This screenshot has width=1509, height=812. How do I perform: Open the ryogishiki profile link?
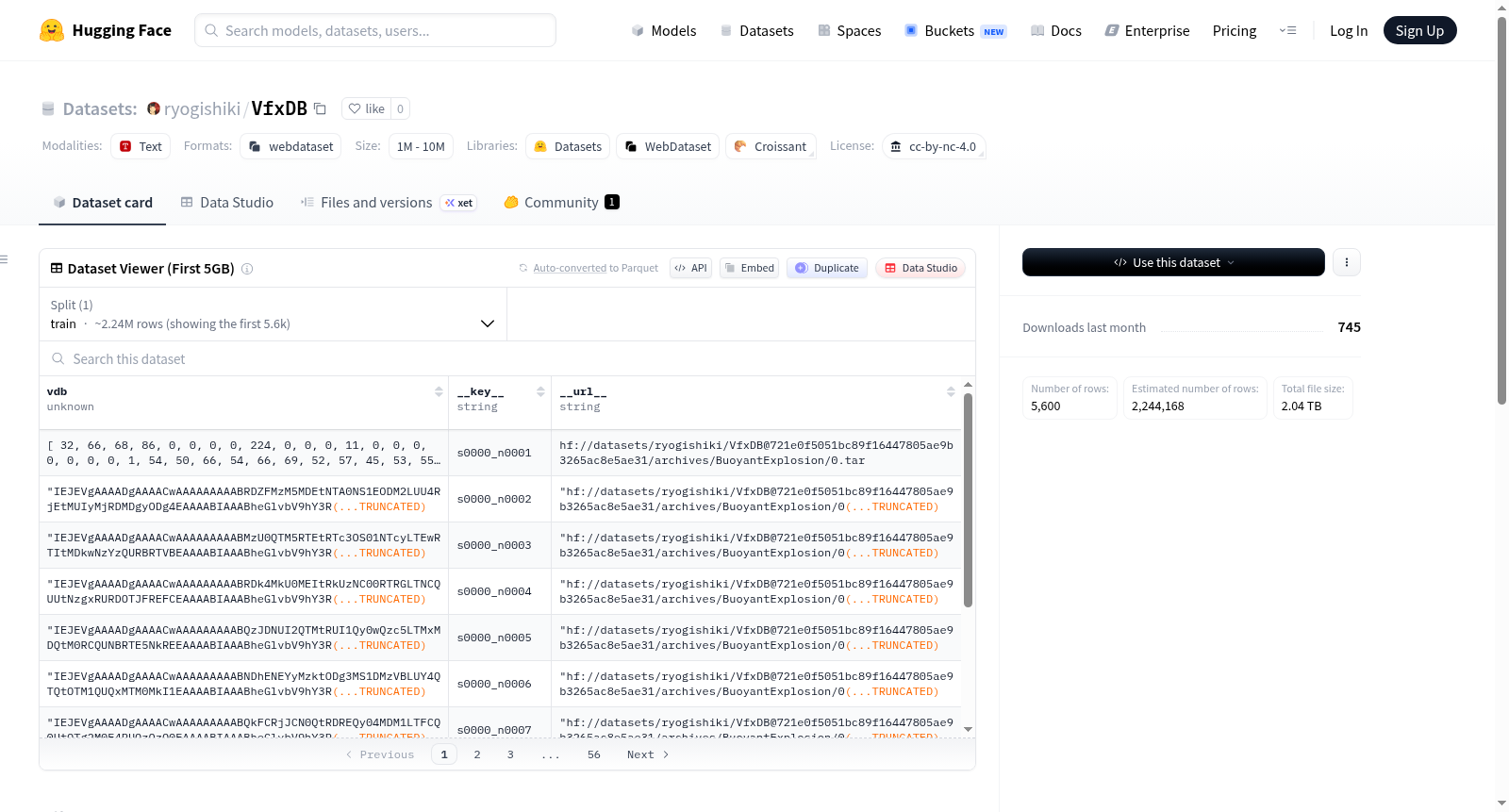[203, 108]
